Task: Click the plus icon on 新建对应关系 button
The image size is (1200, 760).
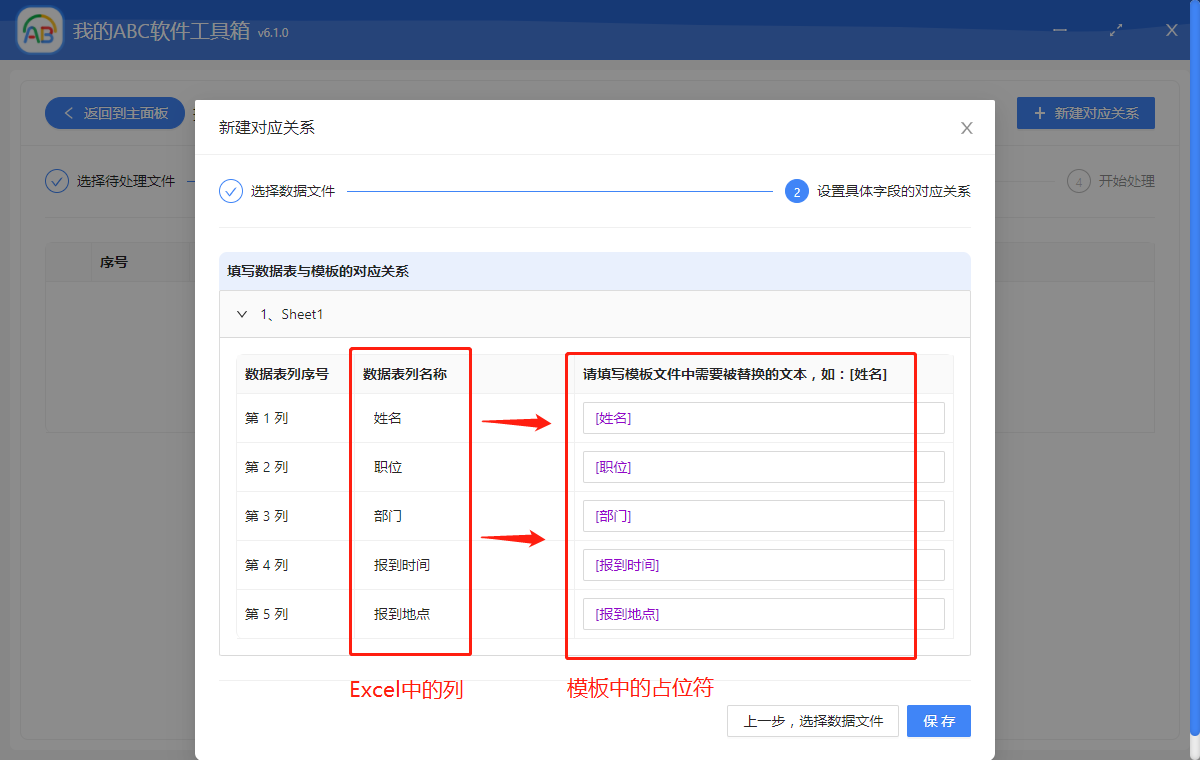Action: click(1038, 112)
